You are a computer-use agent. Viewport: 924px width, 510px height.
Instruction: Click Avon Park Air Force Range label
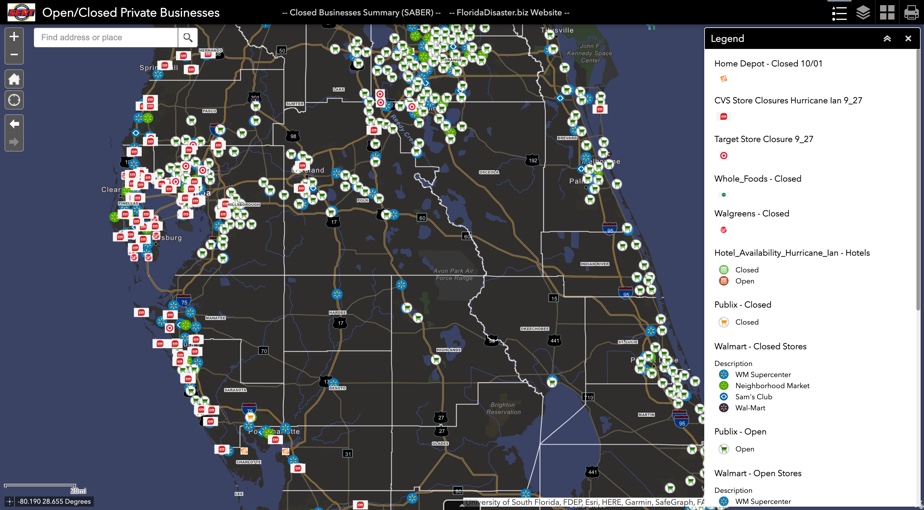[x=453, y=274]
